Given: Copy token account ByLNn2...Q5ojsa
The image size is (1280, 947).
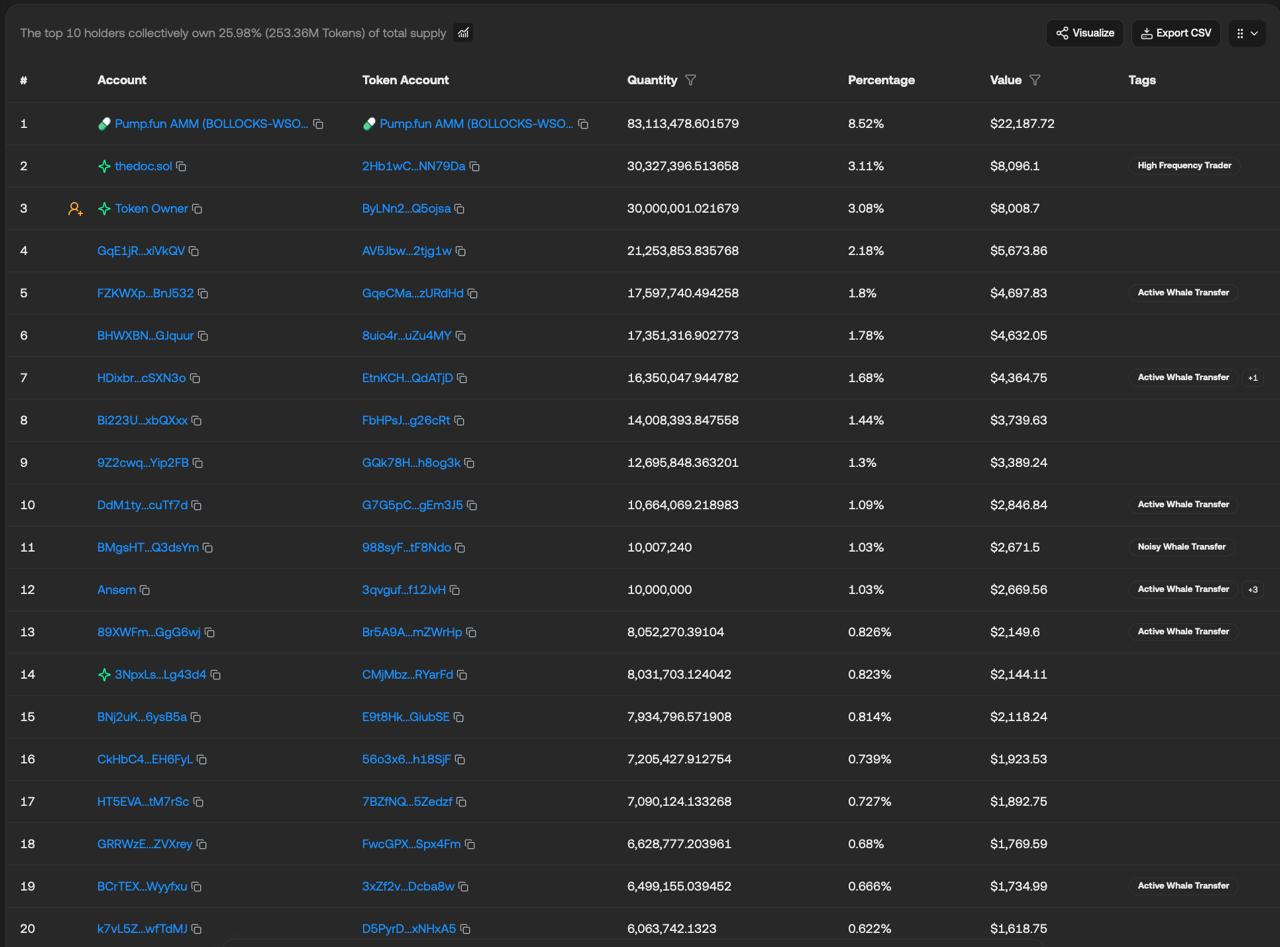Looking at the screenshot, I should 459,209.
